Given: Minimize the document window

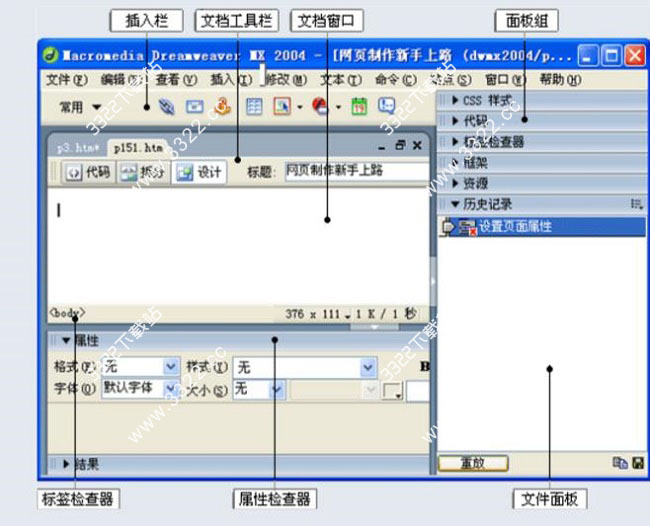Looking at the screenshot, I should (x=382, y=146).
